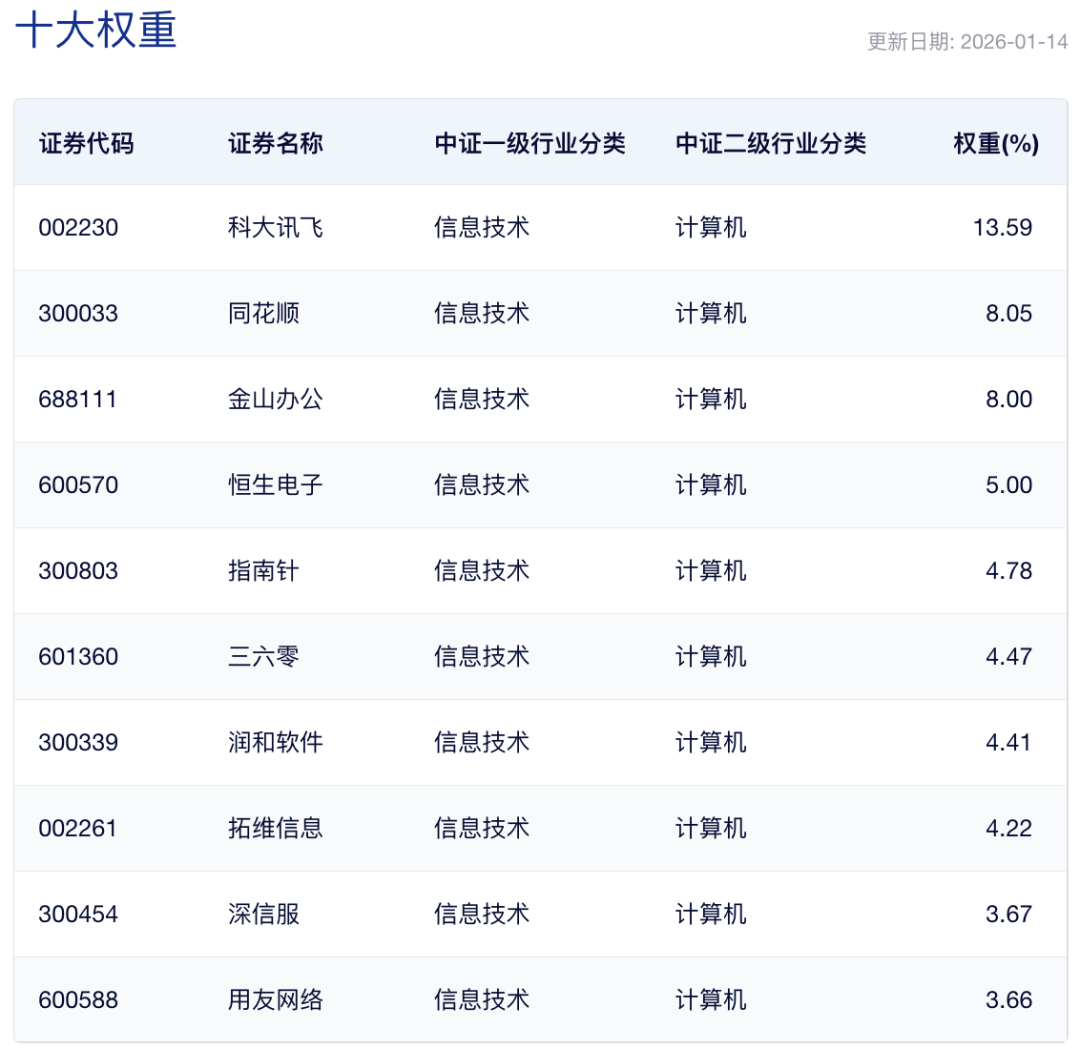
Task: Select stock code 601360
Action: (79, 656)
